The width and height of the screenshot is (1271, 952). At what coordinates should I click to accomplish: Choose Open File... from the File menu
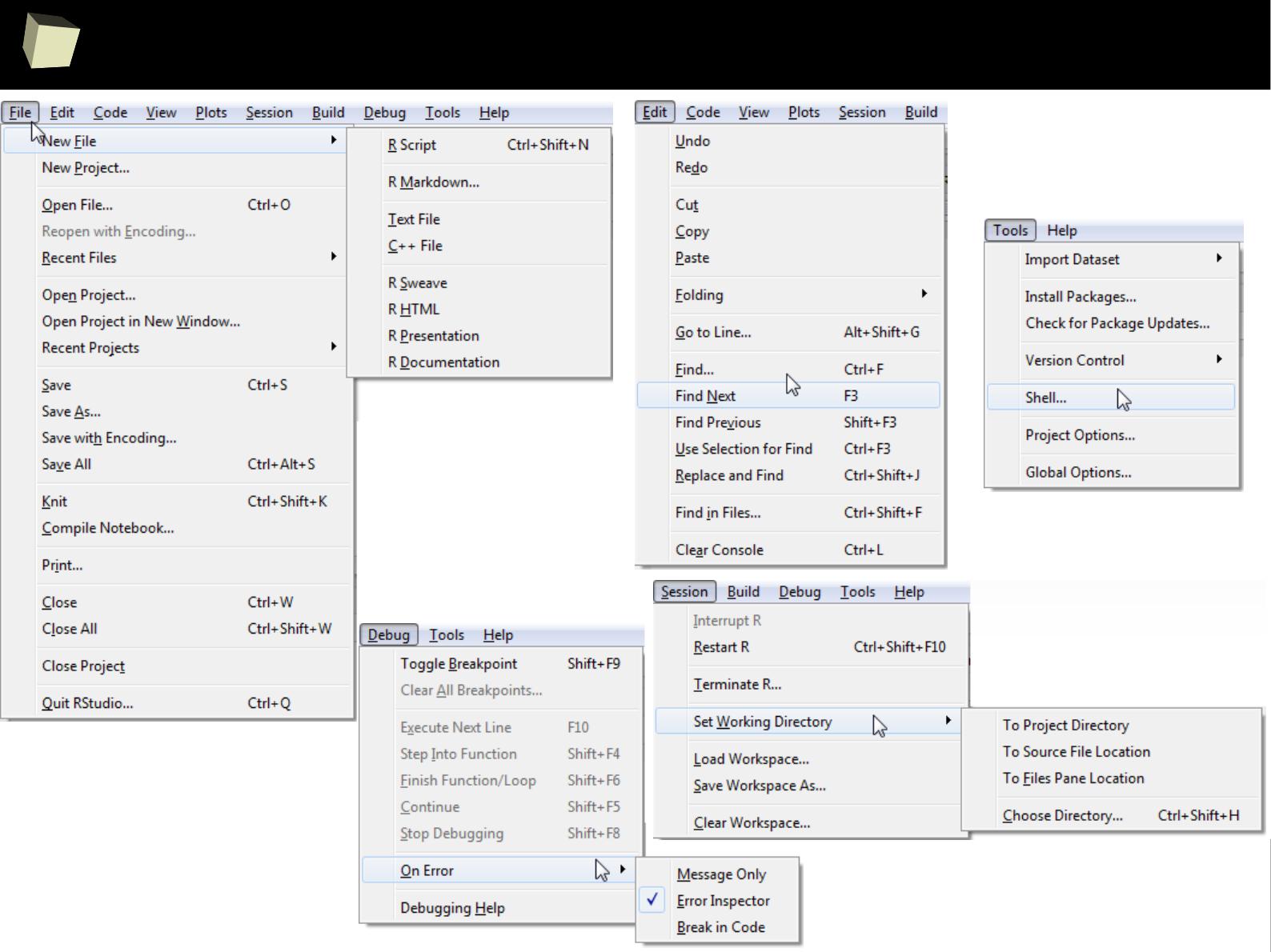[77, 205]
